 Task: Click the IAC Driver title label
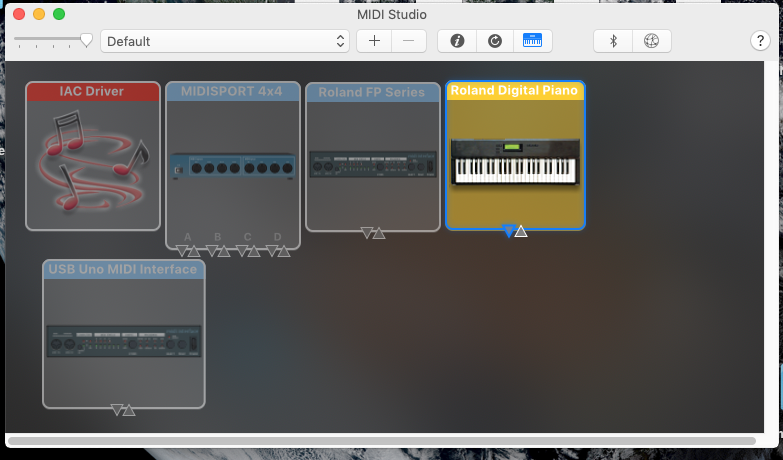(92, 91)
